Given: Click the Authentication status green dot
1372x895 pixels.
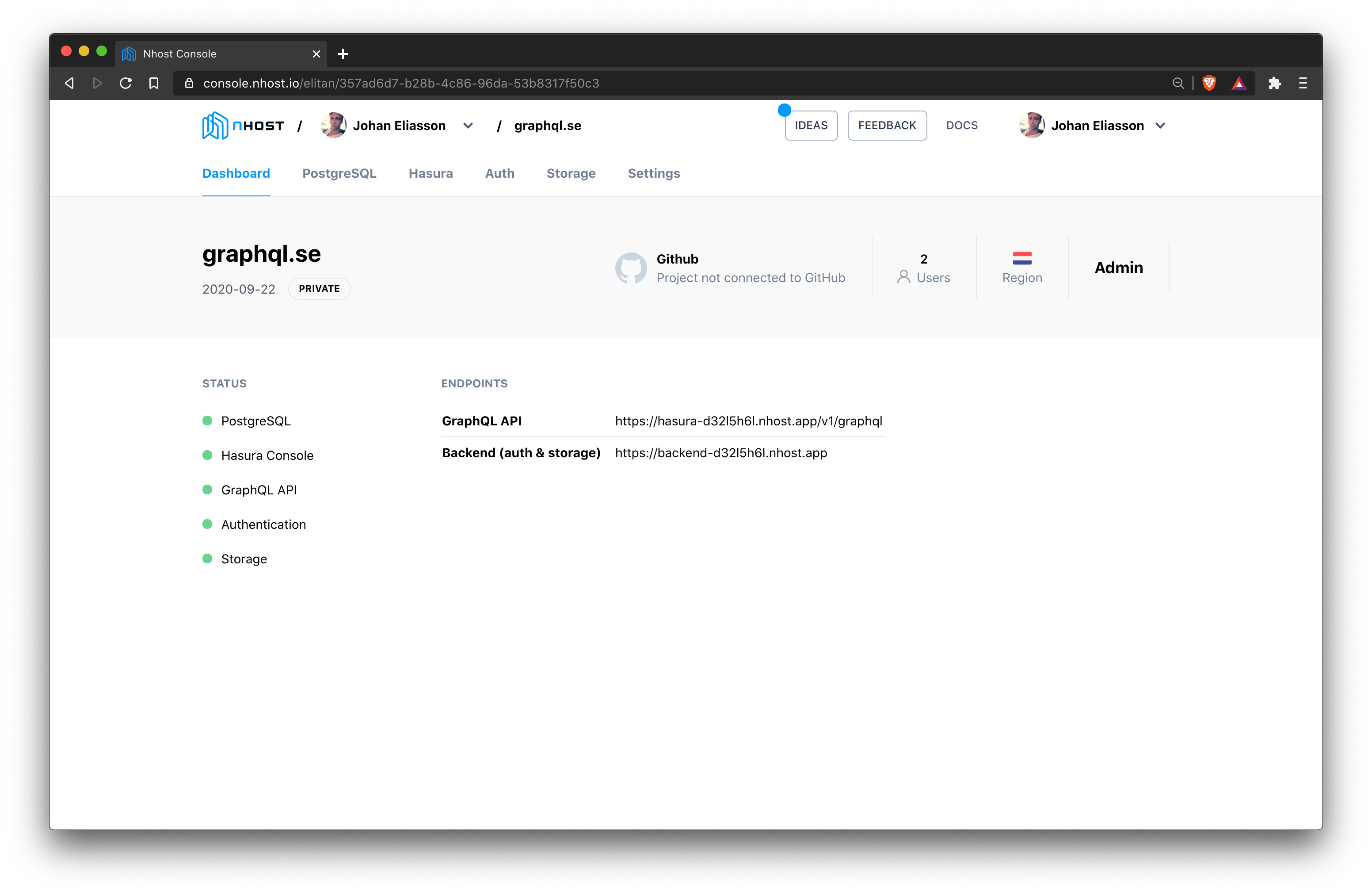Looking at the screenshot, I should [x=207, y=524].
